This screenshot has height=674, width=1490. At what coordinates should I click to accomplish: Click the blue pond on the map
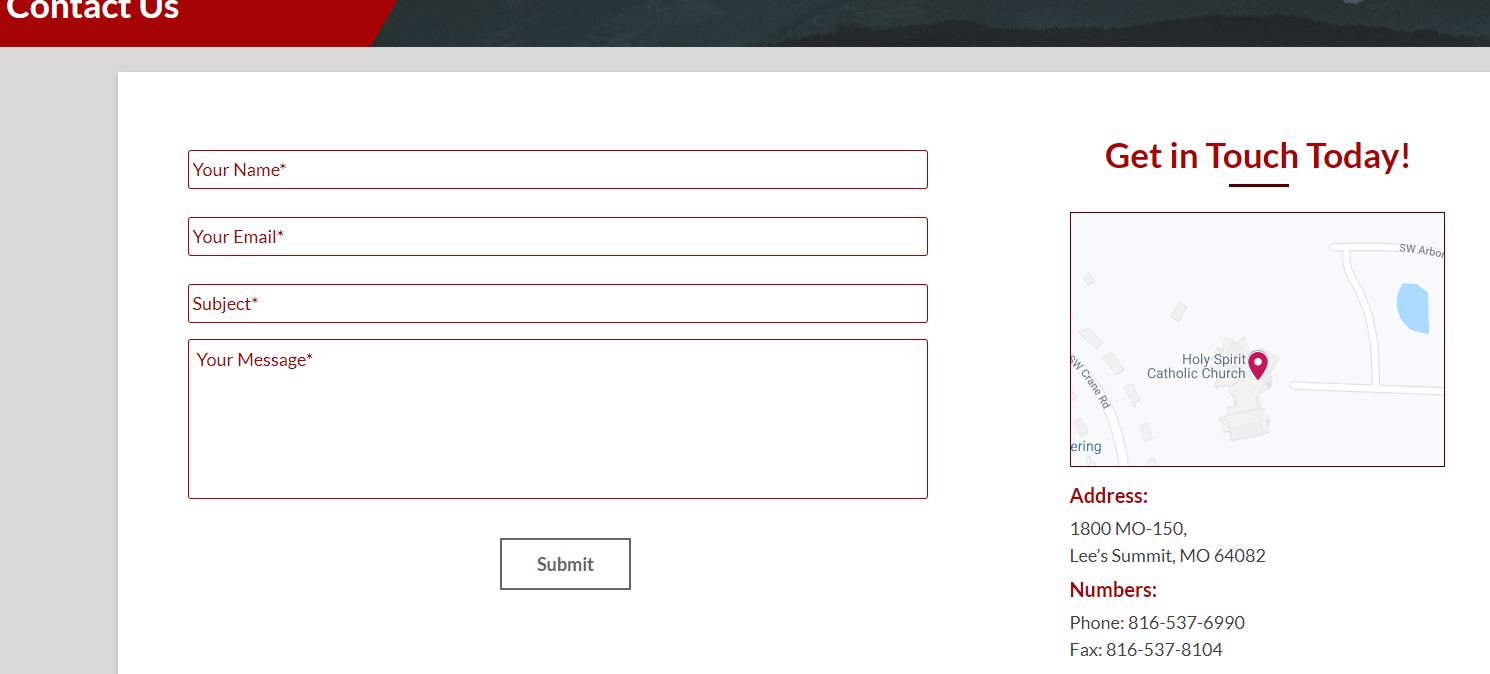tap(1412, 308)
